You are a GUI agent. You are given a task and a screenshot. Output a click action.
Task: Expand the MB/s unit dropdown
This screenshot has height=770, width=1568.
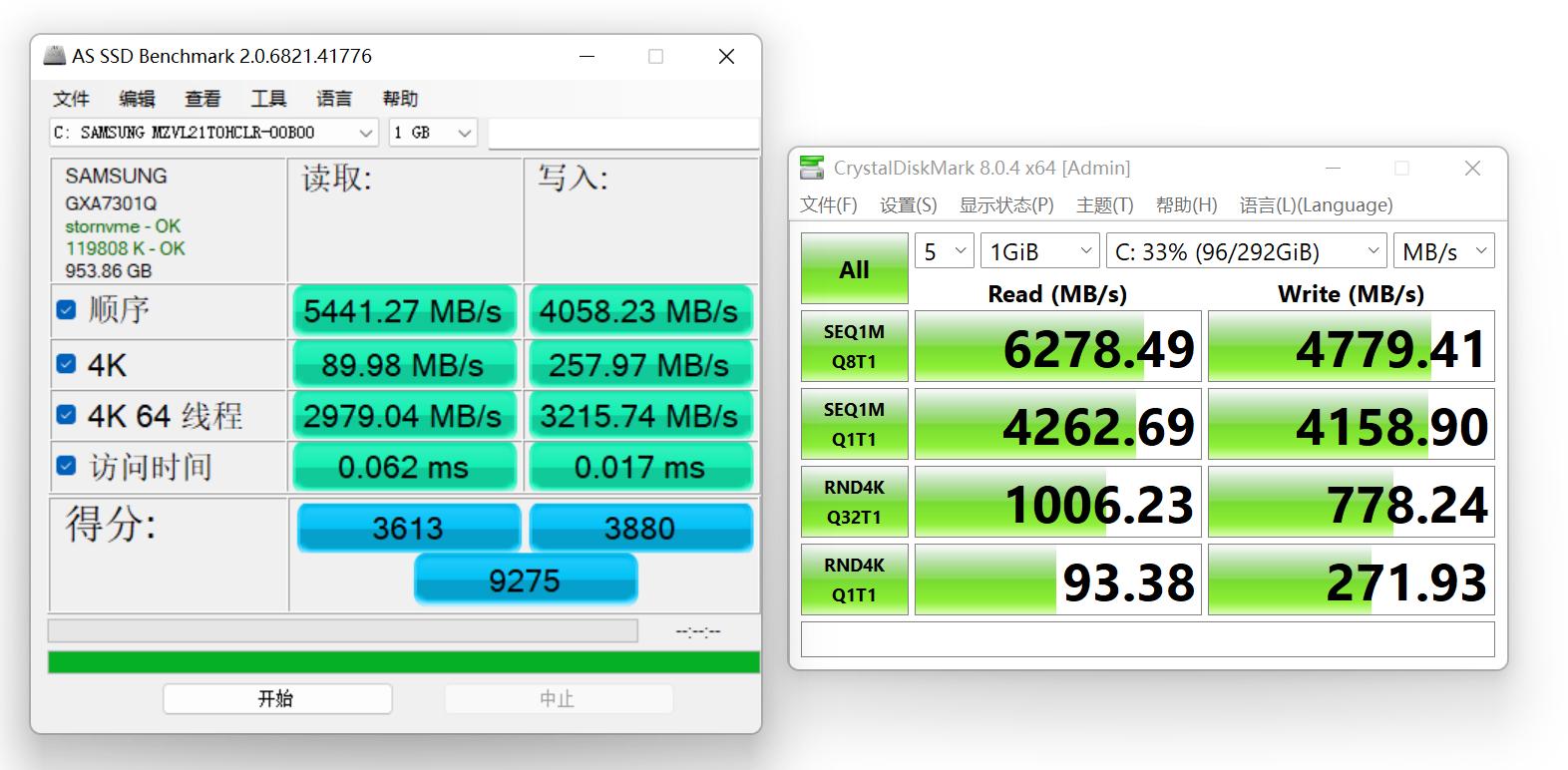pyautogui.click(x=1442, y=251)
